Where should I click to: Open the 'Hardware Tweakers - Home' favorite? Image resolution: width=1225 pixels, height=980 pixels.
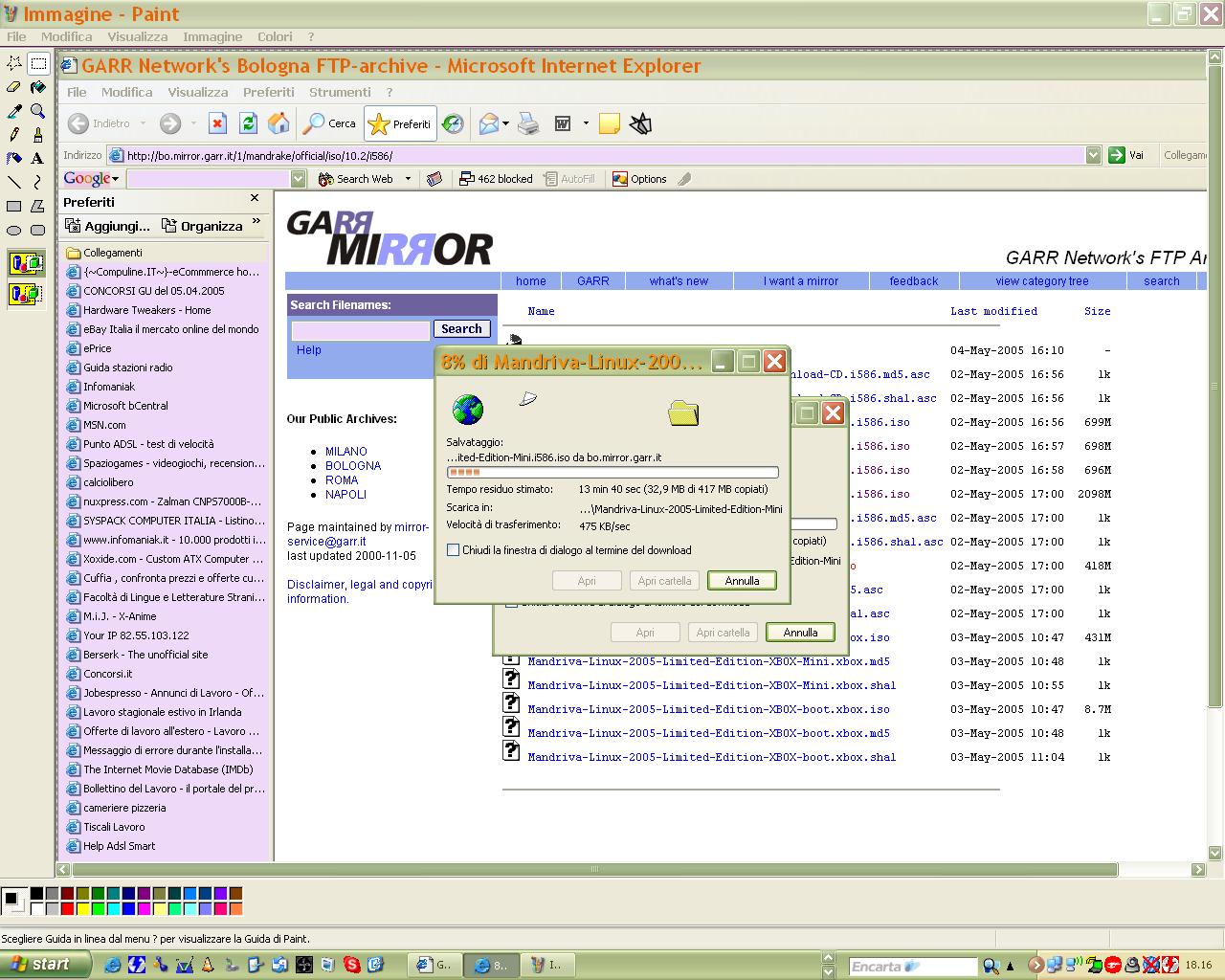tap(146, 310)
